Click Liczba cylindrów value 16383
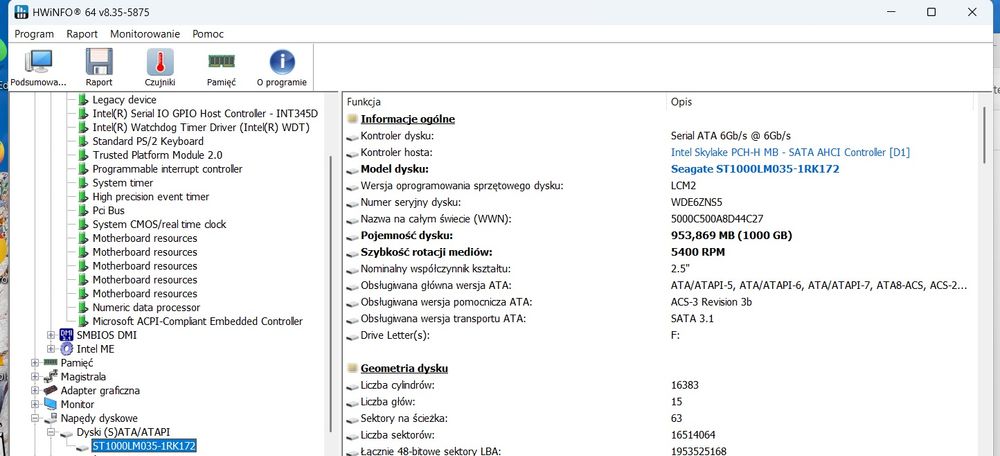 [685, 385]
